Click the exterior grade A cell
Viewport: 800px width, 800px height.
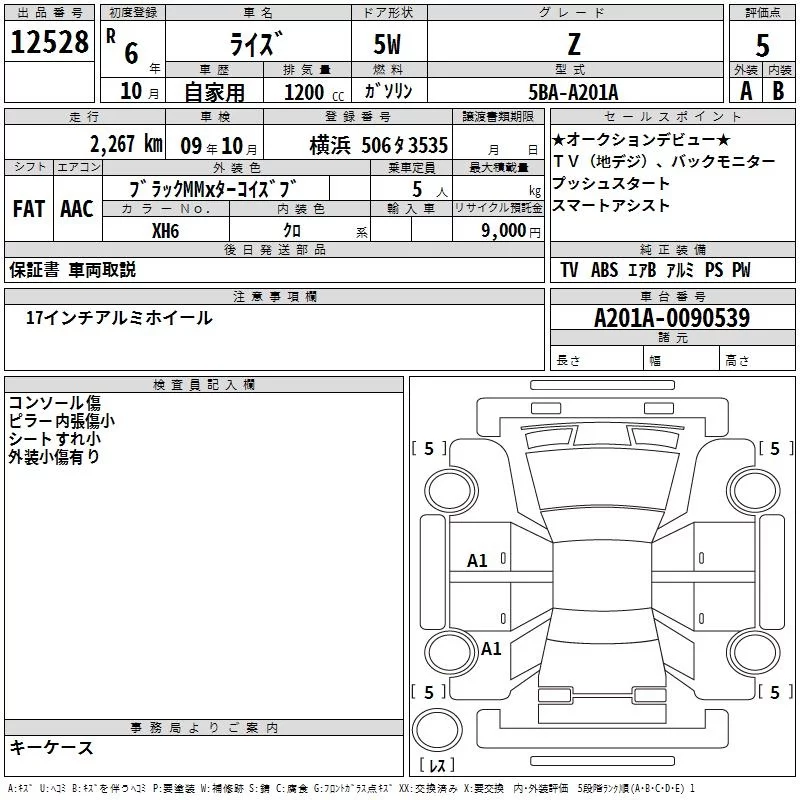coord(745,91)
